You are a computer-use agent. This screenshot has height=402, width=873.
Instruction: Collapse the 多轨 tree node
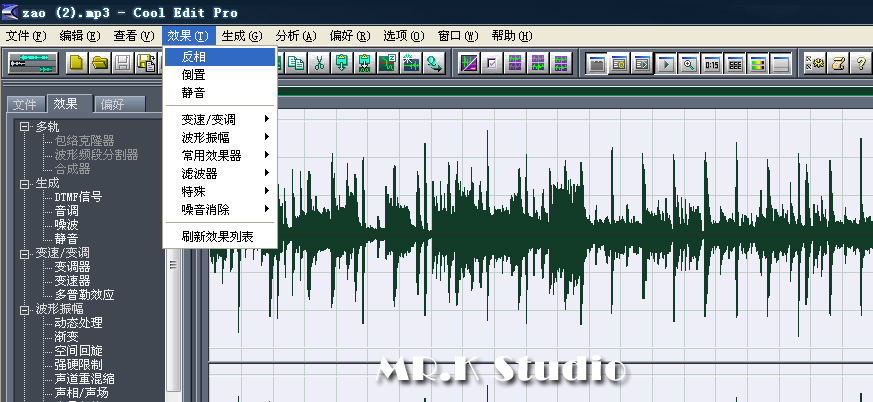(24, 127)
